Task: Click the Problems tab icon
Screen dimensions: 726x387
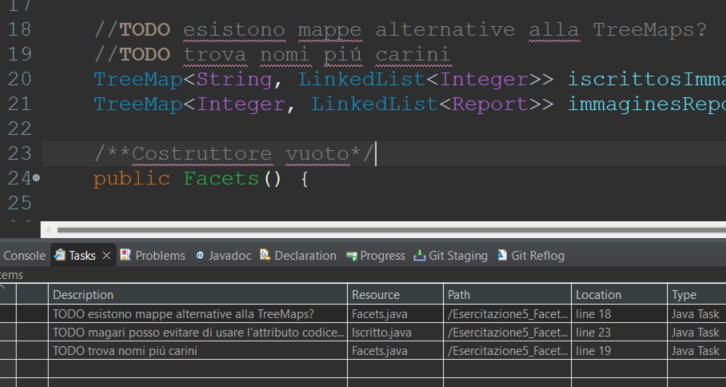Action: [125, 255]
